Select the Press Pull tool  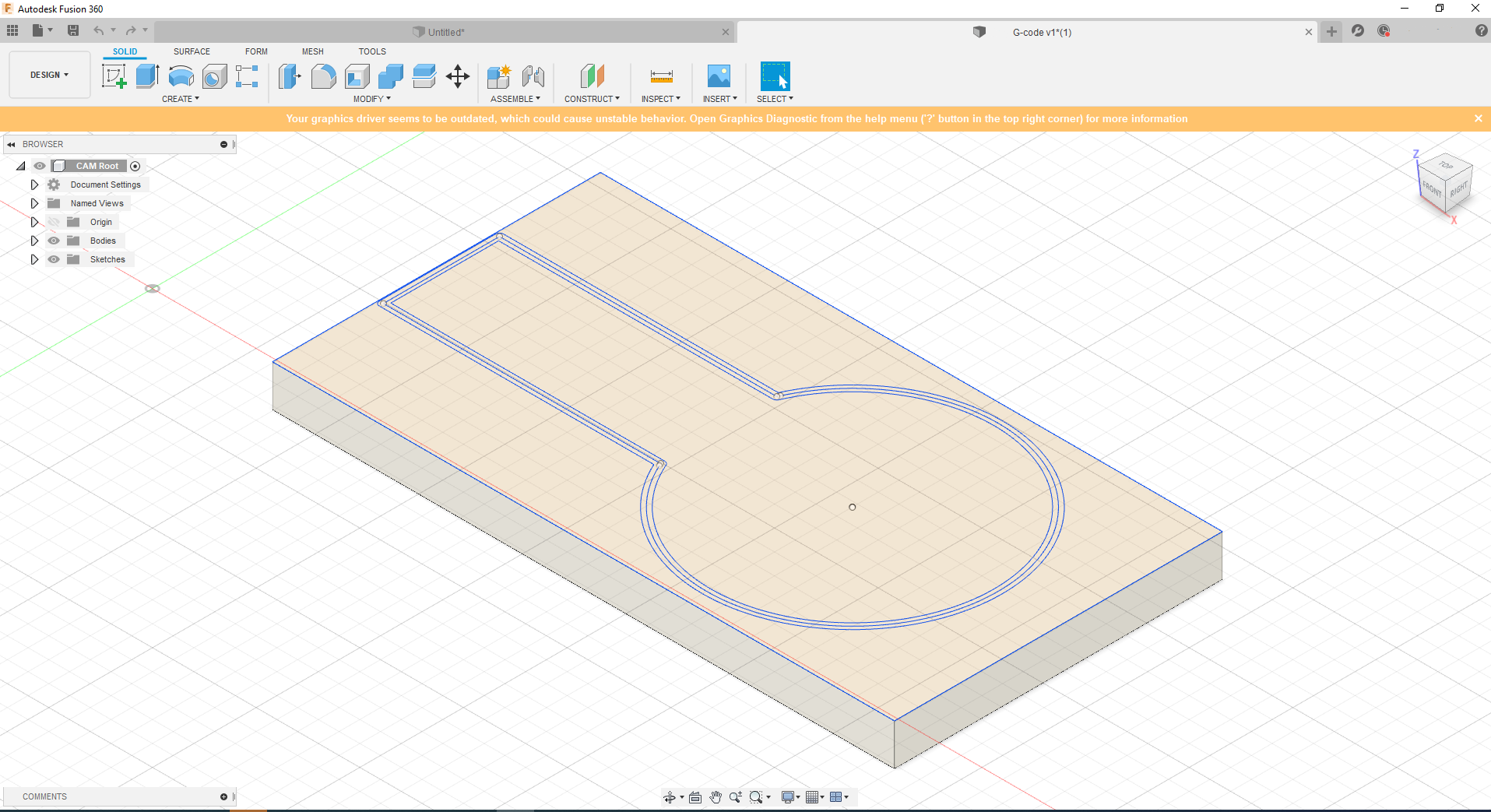(x=290, y=76)
